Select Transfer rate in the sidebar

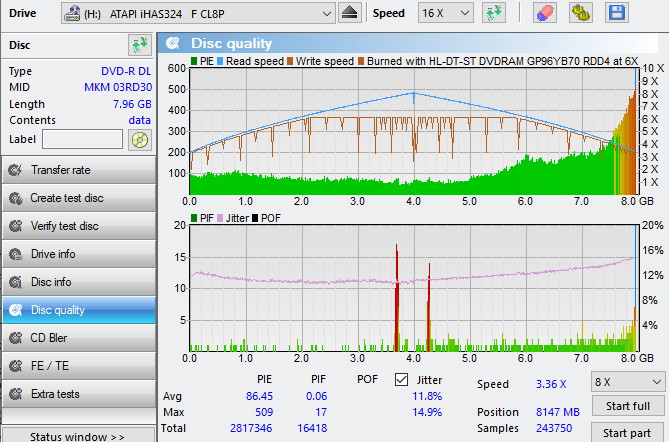click(78, 170)
